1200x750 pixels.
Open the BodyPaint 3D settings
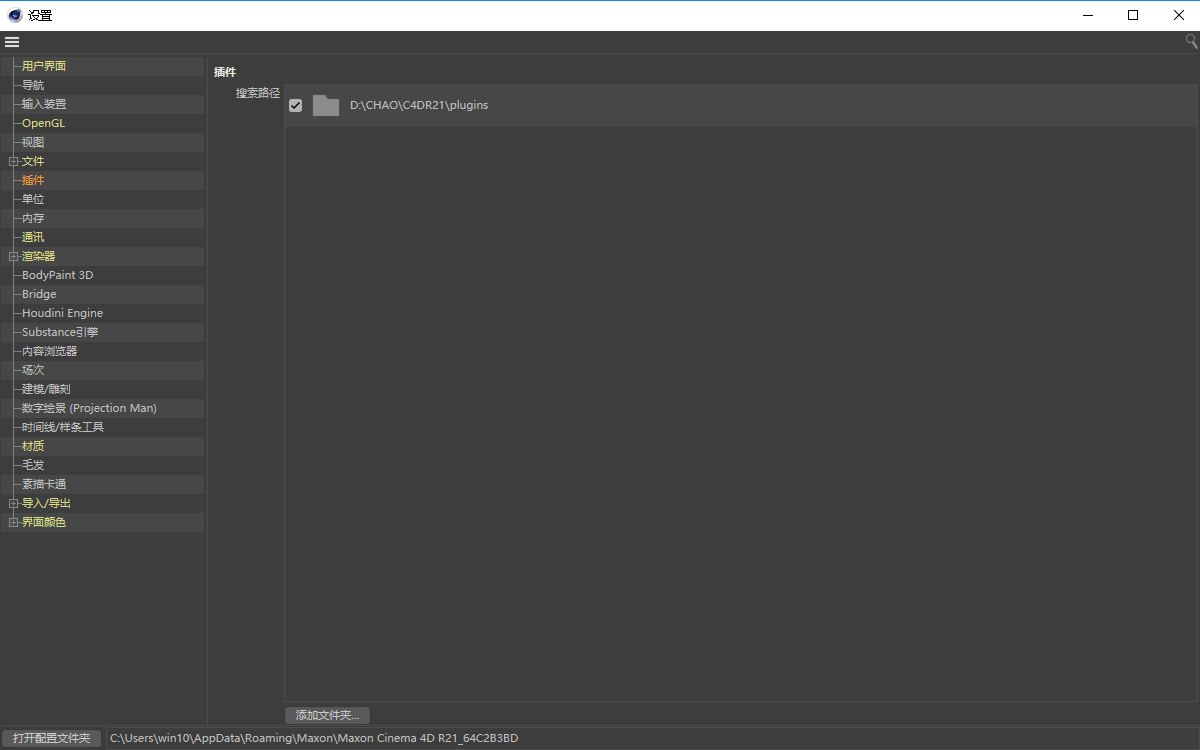click(58, 275)
